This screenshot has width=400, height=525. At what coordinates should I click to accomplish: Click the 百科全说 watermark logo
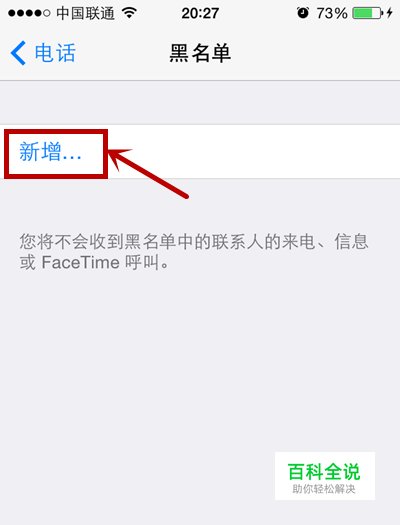pos(324,471)
